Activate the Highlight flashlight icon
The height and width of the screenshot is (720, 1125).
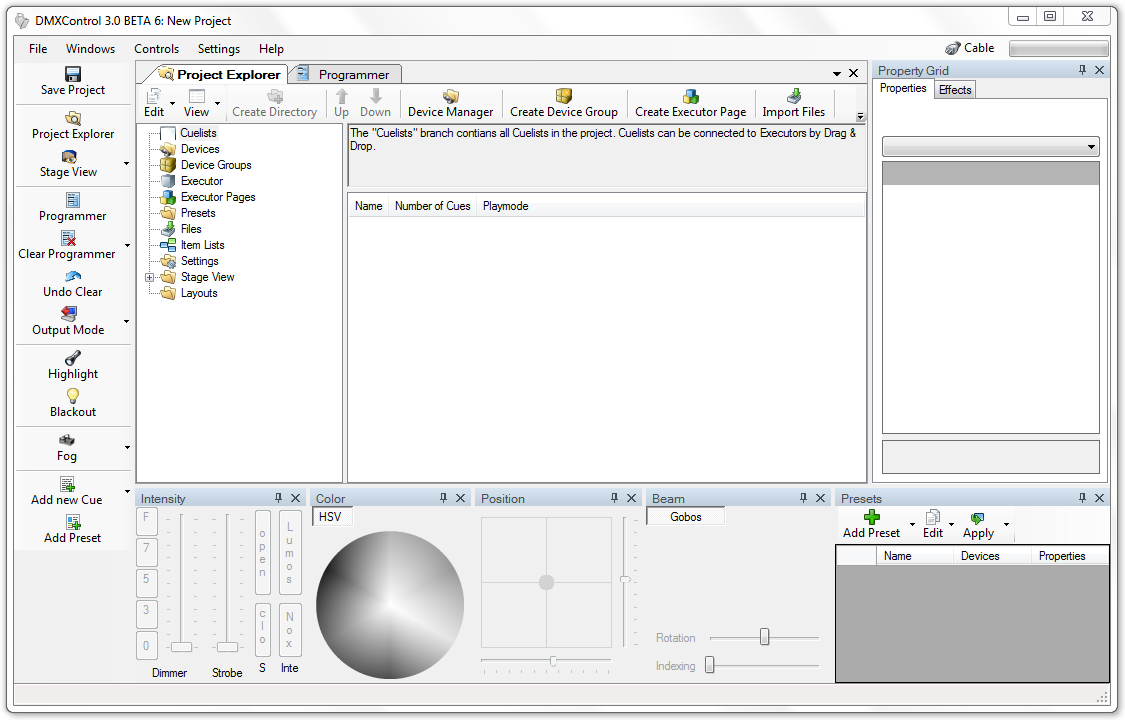72,358
